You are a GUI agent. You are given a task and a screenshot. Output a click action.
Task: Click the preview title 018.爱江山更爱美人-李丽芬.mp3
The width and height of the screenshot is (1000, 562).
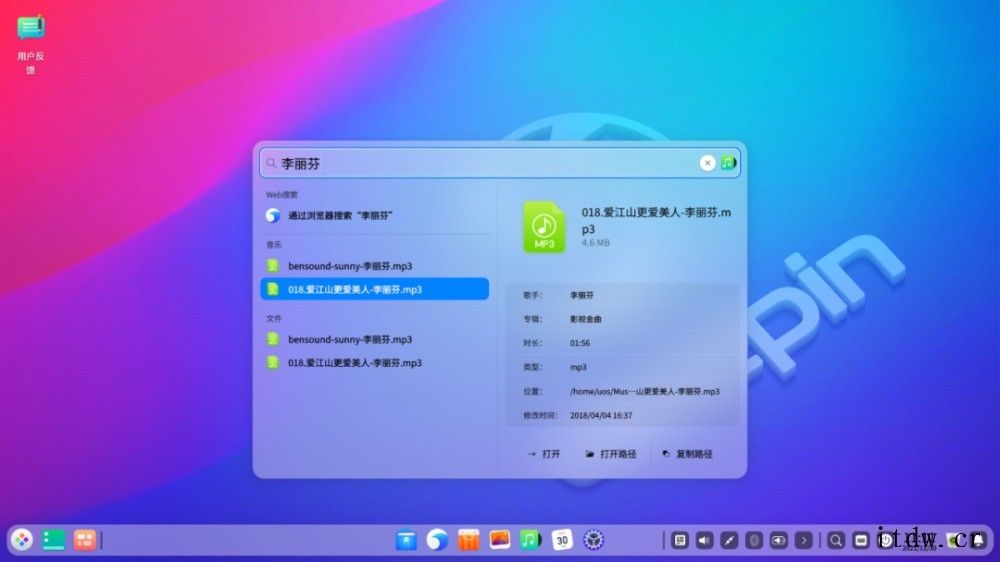click(656, 220)
